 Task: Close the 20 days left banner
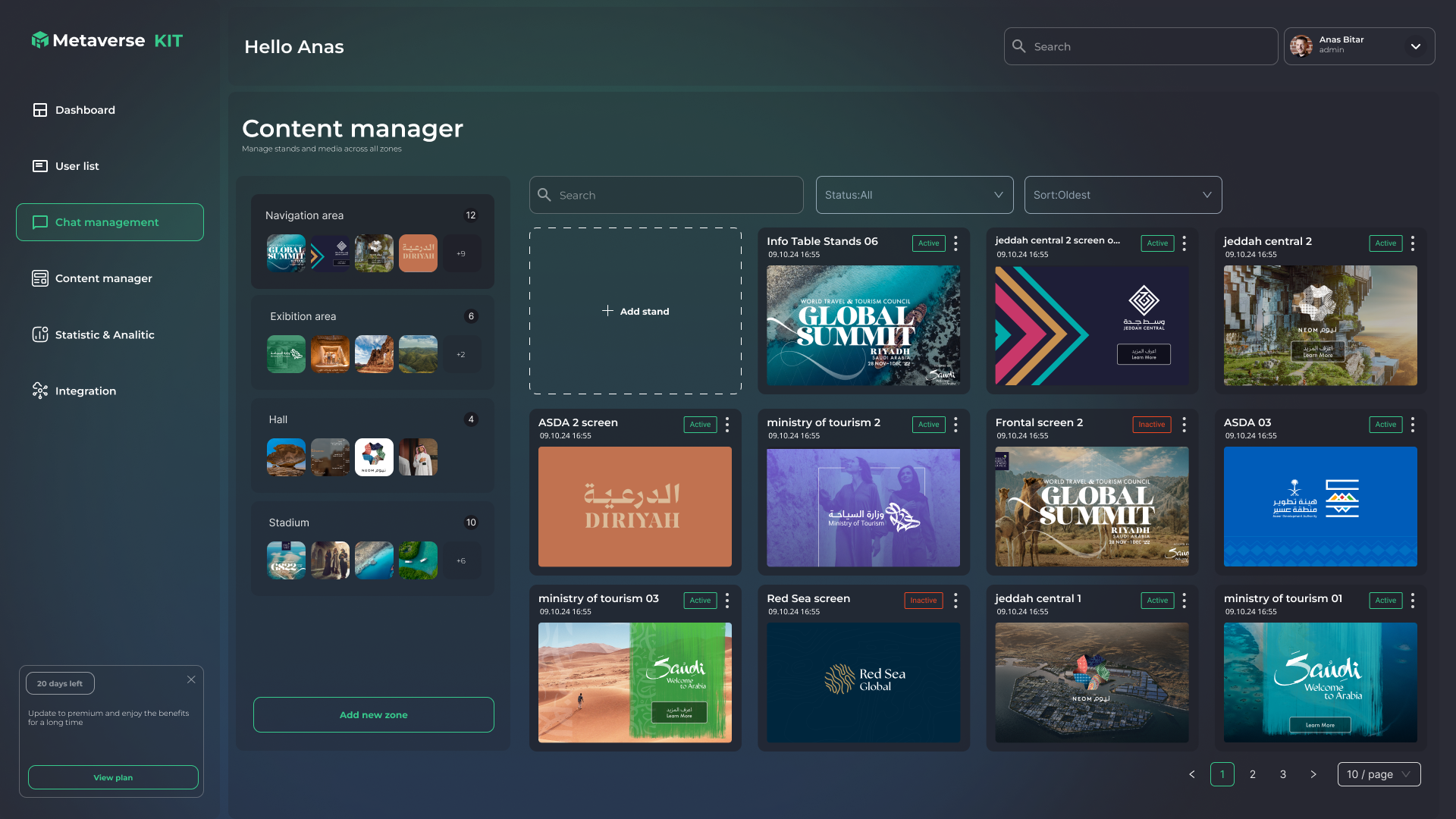(191, 679)
